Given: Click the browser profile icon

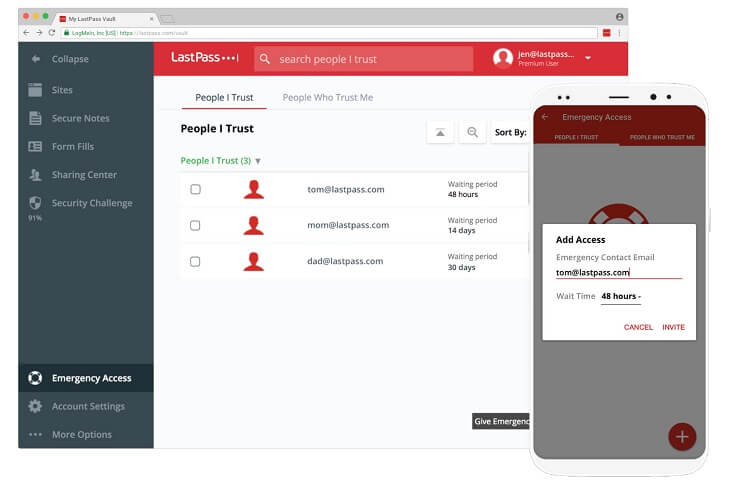Looking at the screenshot, I should click(619, 17).
